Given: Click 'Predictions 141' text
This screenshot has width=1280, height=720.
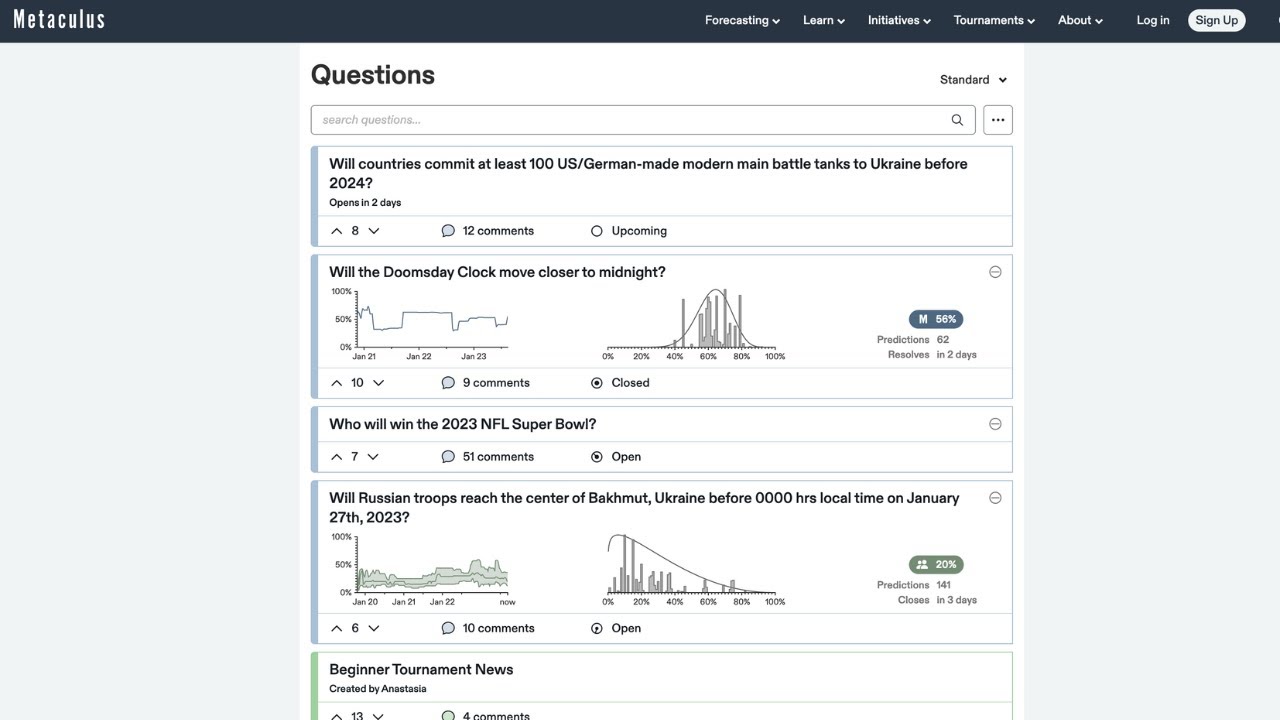Looking at the screenshot, I should [x=914, y=585].
